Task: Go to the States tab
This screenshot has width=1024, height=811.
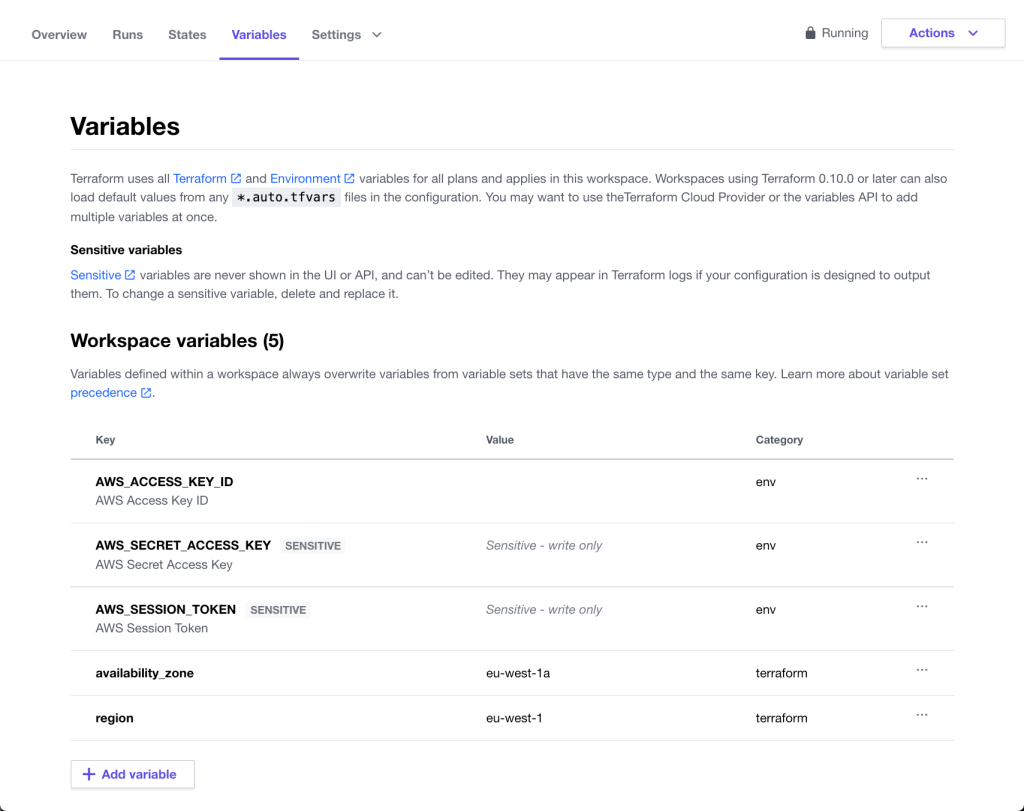Action: point(187,35)
